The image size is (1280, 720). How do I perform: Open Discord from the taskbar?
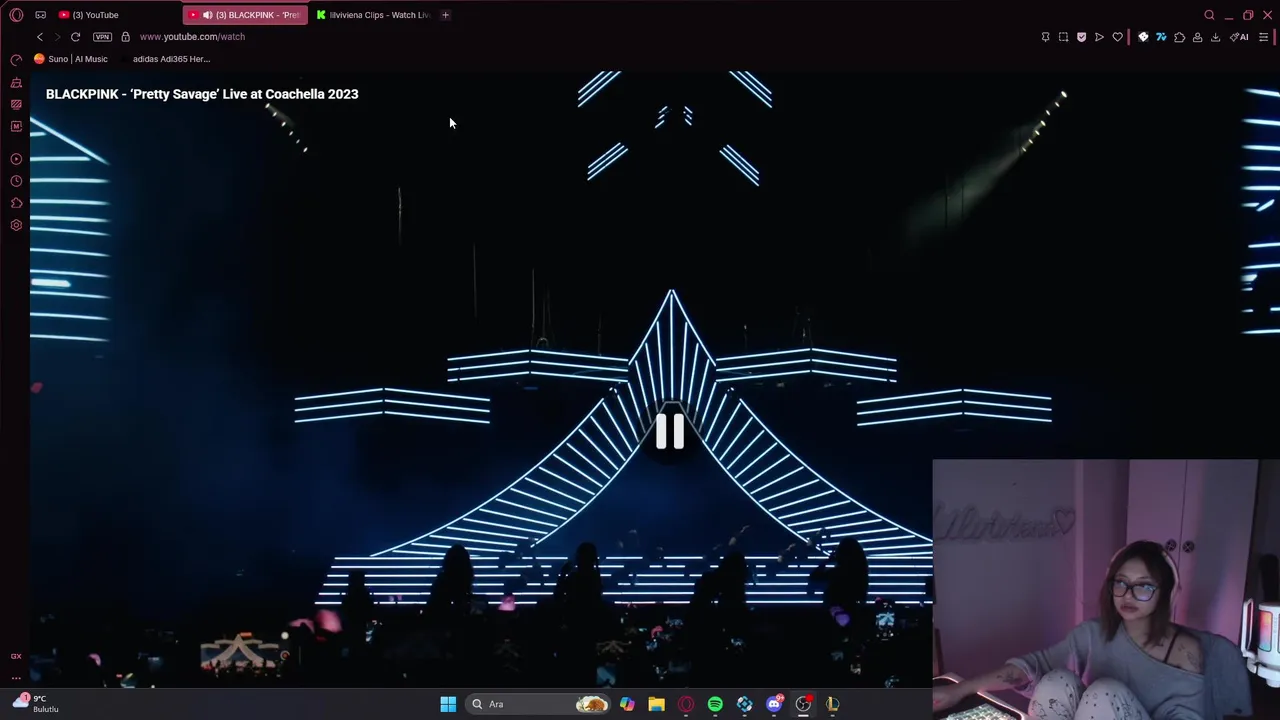(774, 704)
